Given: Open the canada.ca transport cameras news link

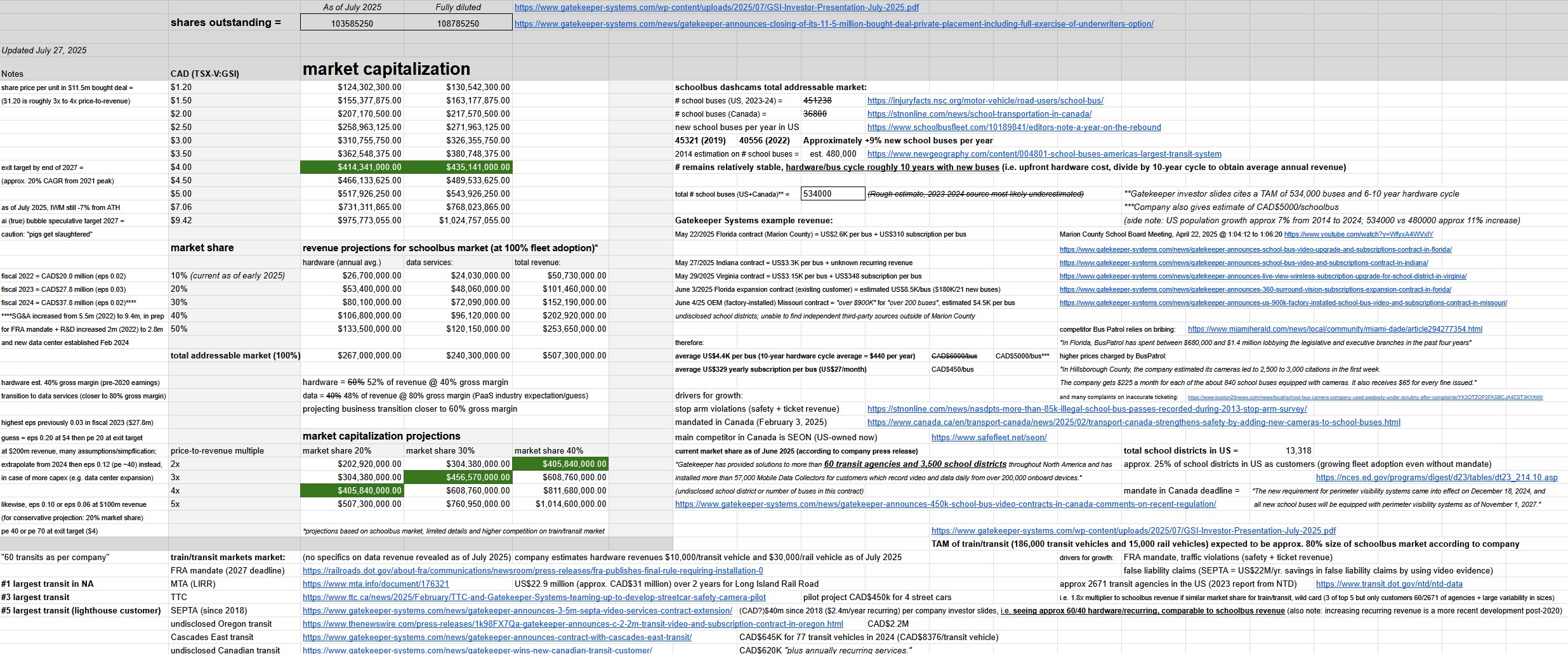Looking at the screenshot, I should point(1133,422).
